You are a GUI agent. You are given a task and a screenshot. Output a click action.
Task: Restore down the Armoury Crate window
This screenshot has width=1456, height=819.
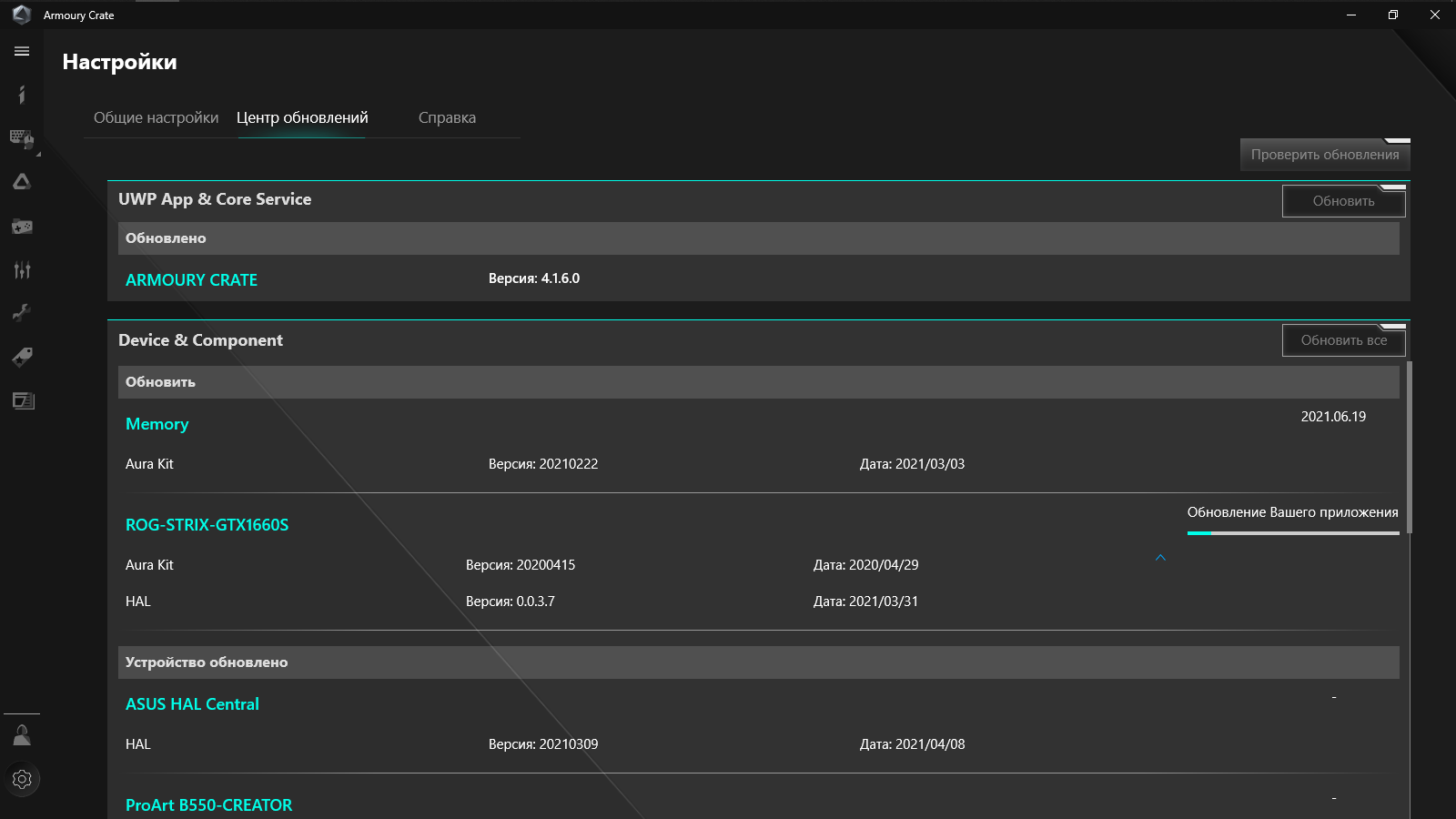click(x=1393, y=15)
